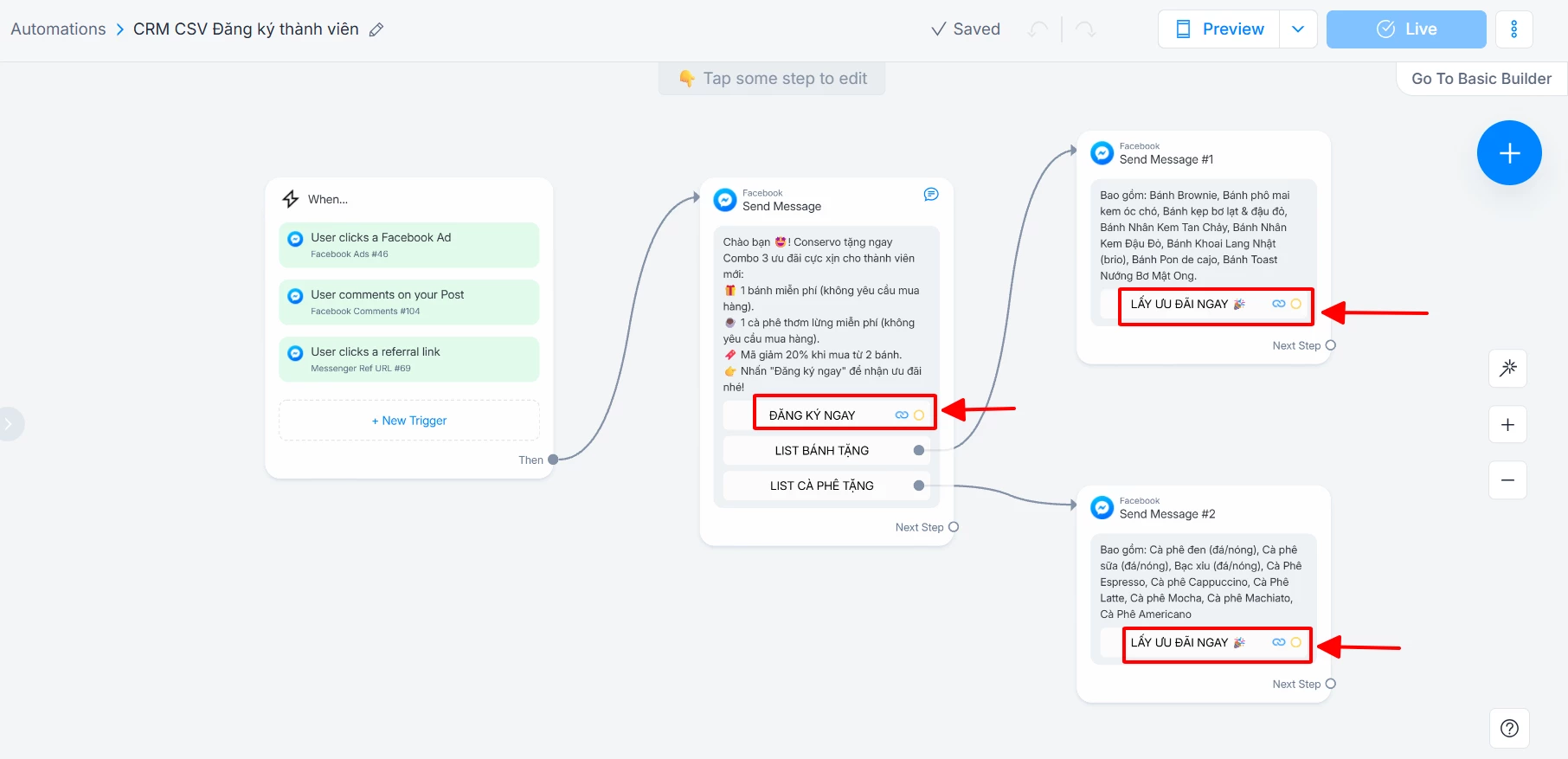This screenshot has height=759, width=1568.
Task: Switch via Go To Basic Builder
Action: click(1481, 79)
